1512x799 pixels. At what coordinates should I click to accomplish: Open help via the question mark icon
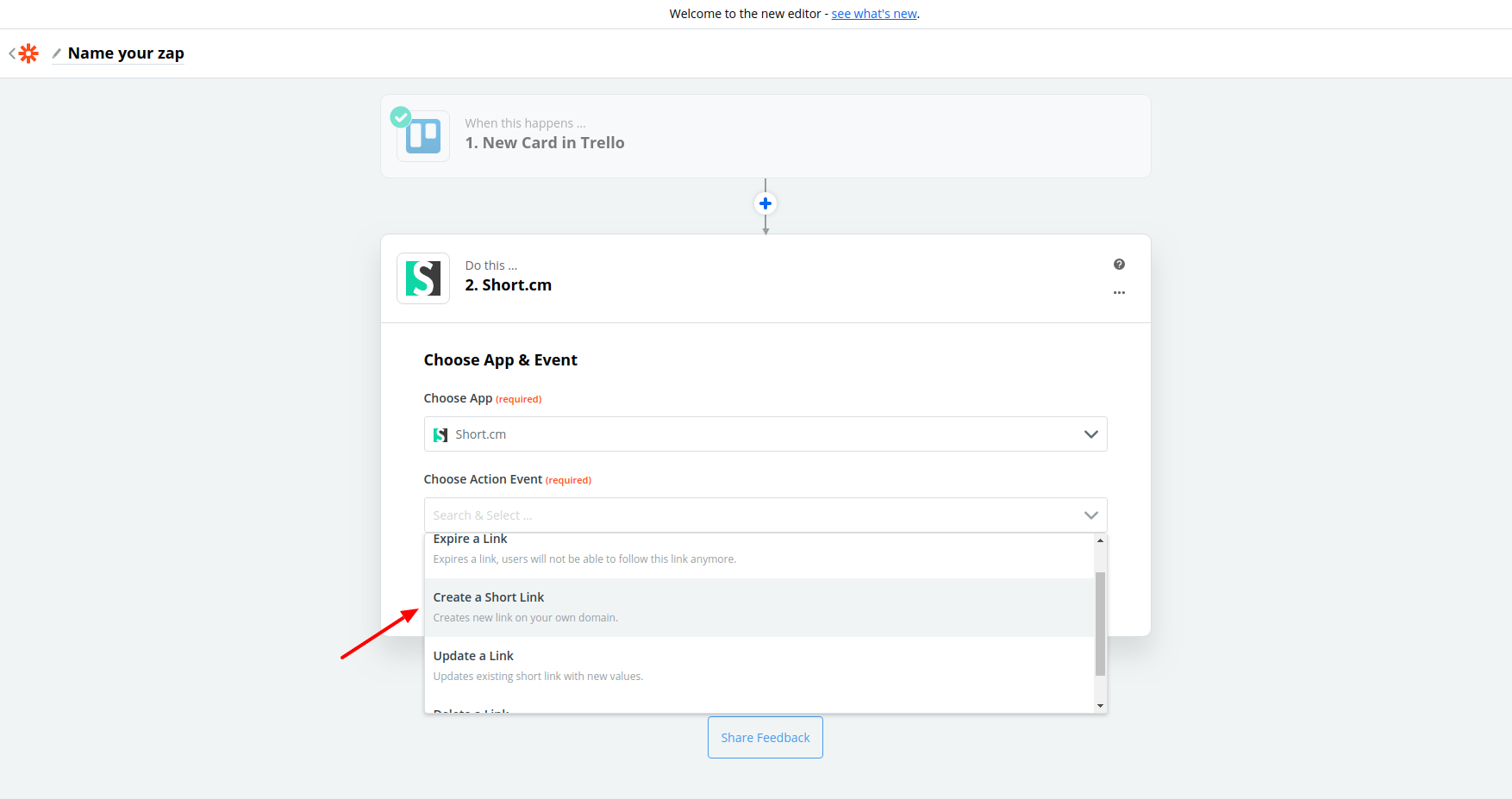pos(1119,265)
